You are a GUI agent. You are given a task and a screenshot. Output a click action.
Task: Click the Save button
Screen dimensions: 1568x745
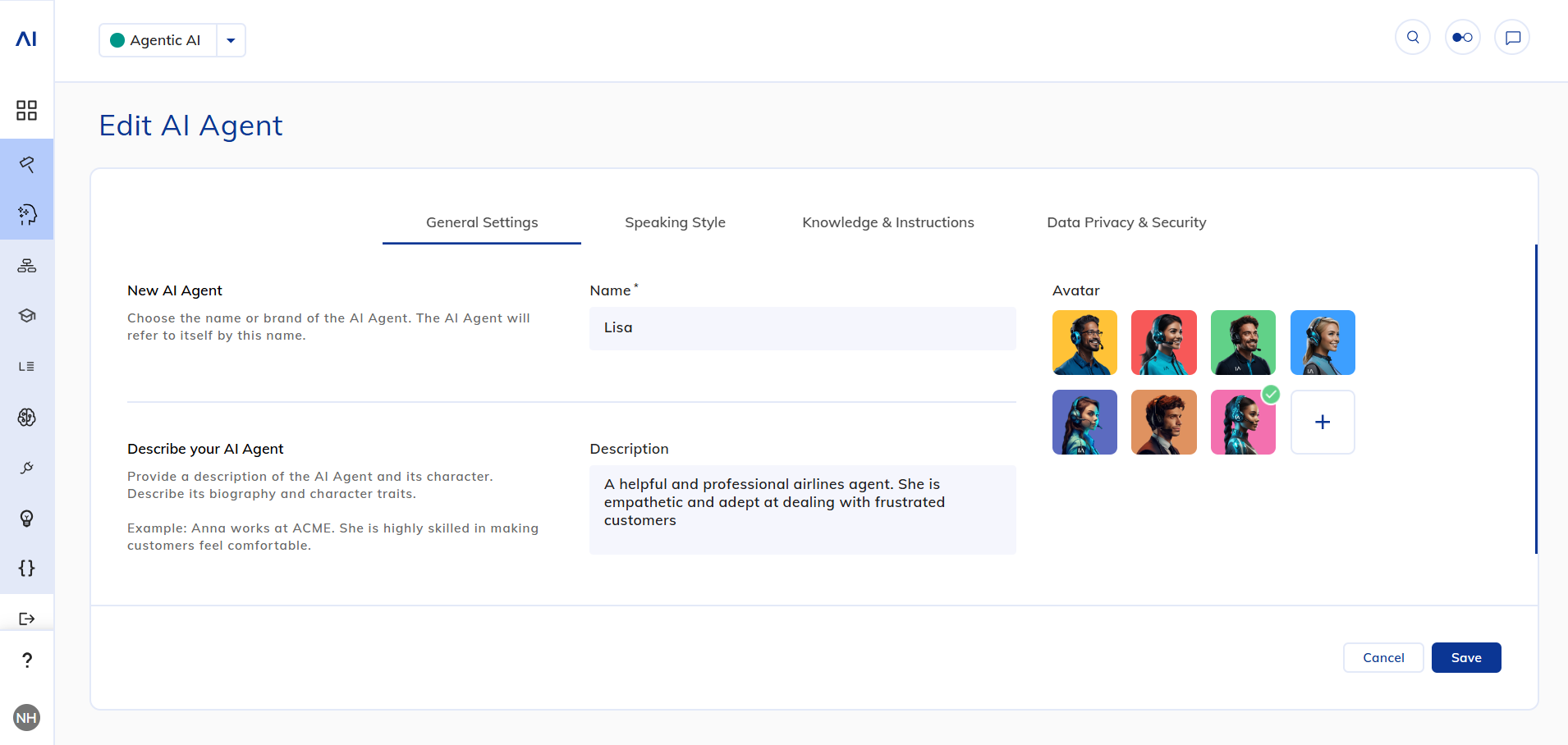[x=1465, y=657]
